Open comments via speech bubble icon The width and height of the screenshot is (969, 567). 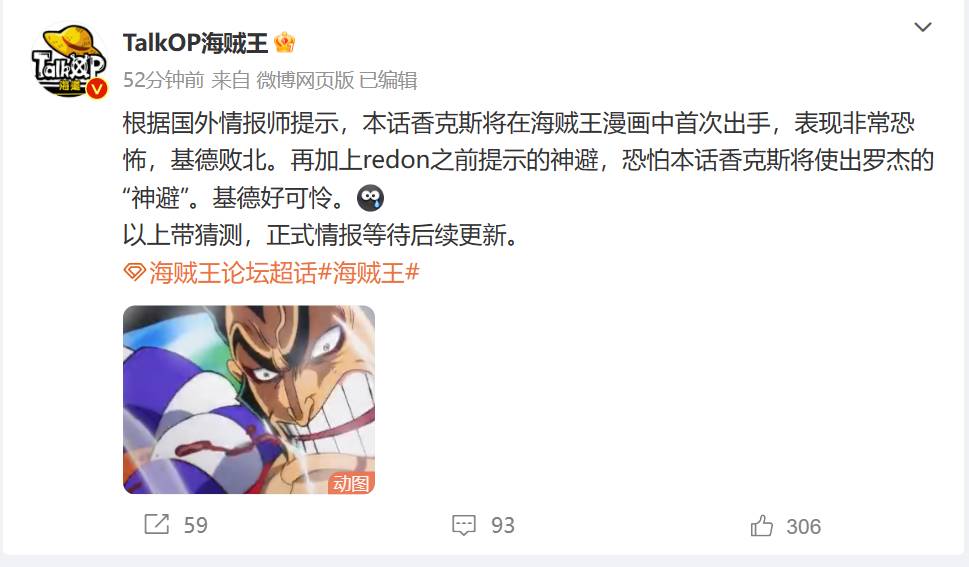463,525
